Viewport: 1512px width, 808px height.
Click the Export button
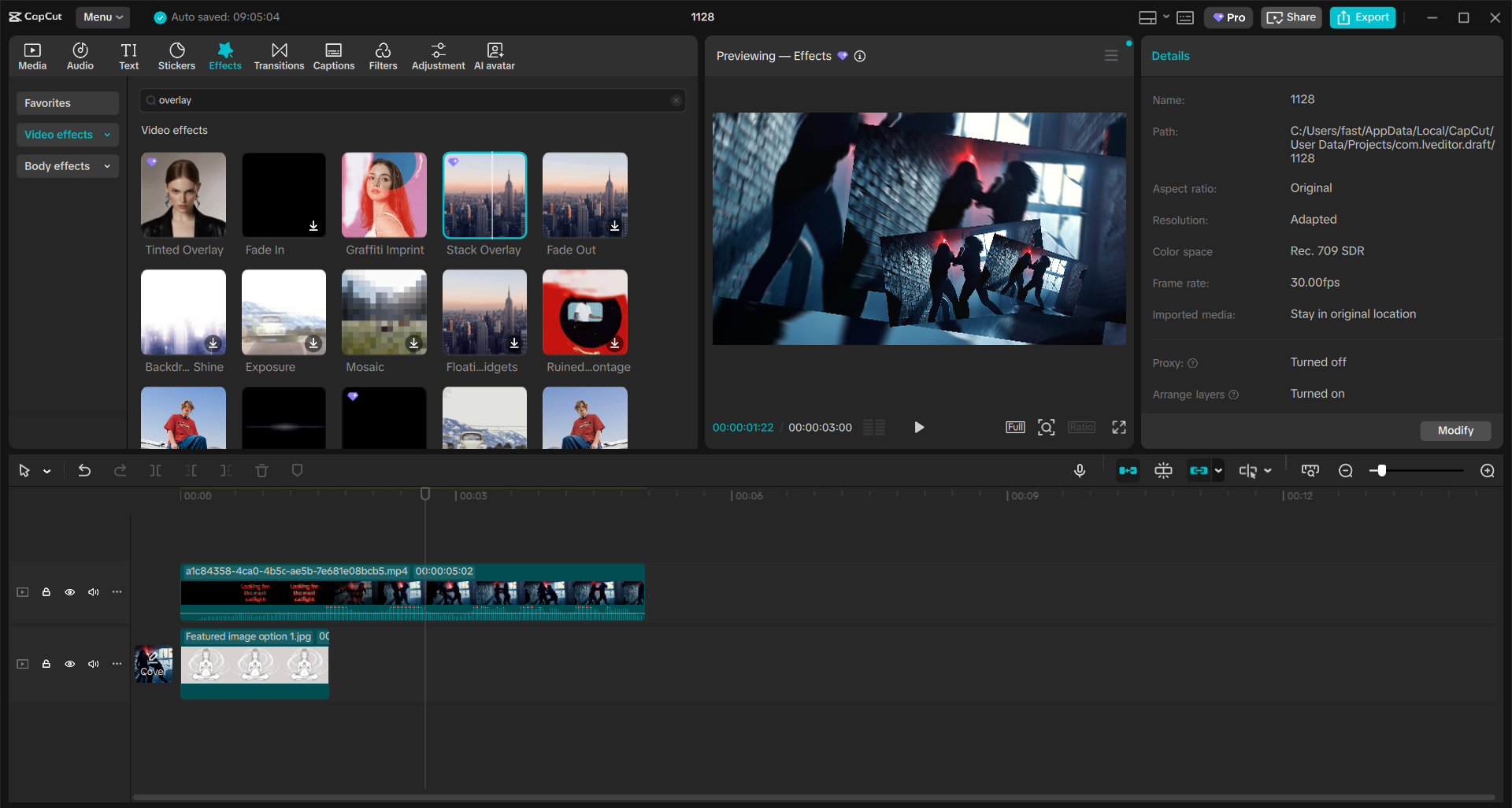click(x=1362, y=17)
